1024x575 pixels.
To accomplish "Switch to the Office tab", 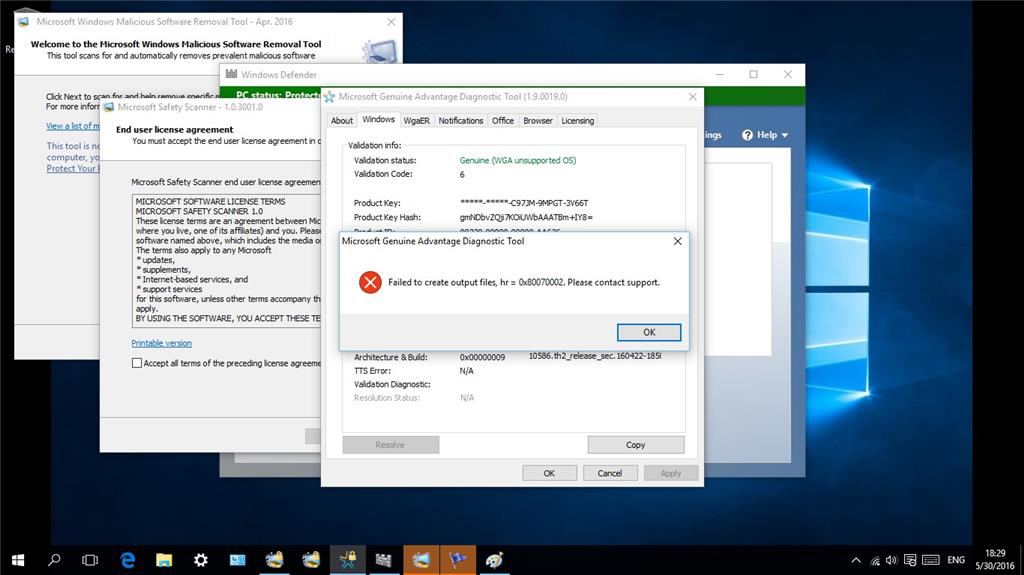I will [502, 121].
